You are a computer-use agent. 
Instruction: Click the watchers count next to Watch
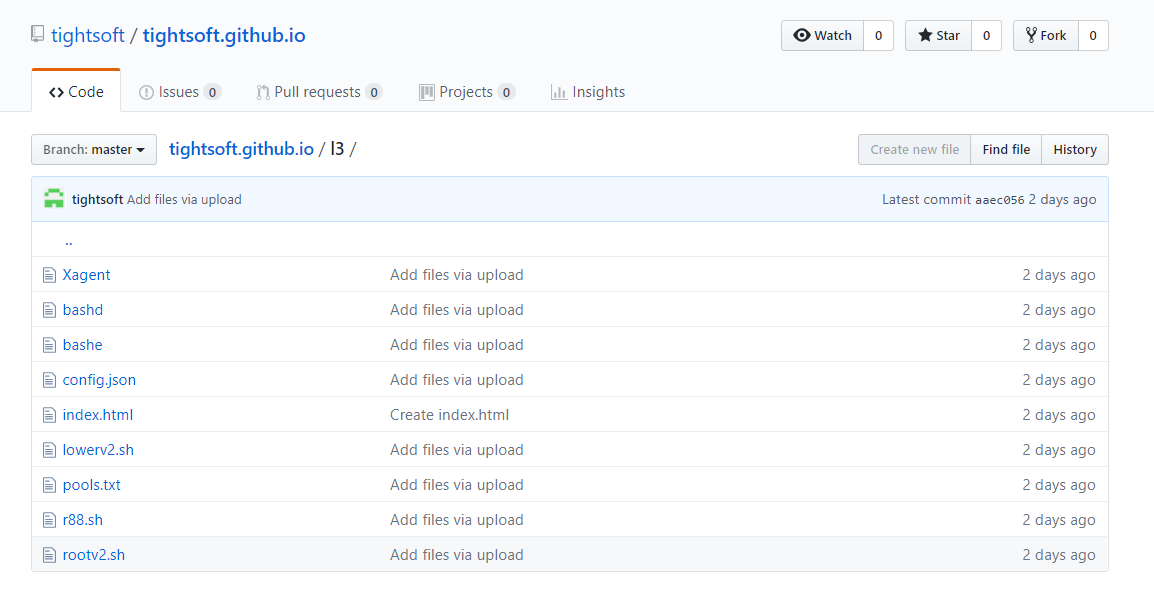[x=878, y=35]
